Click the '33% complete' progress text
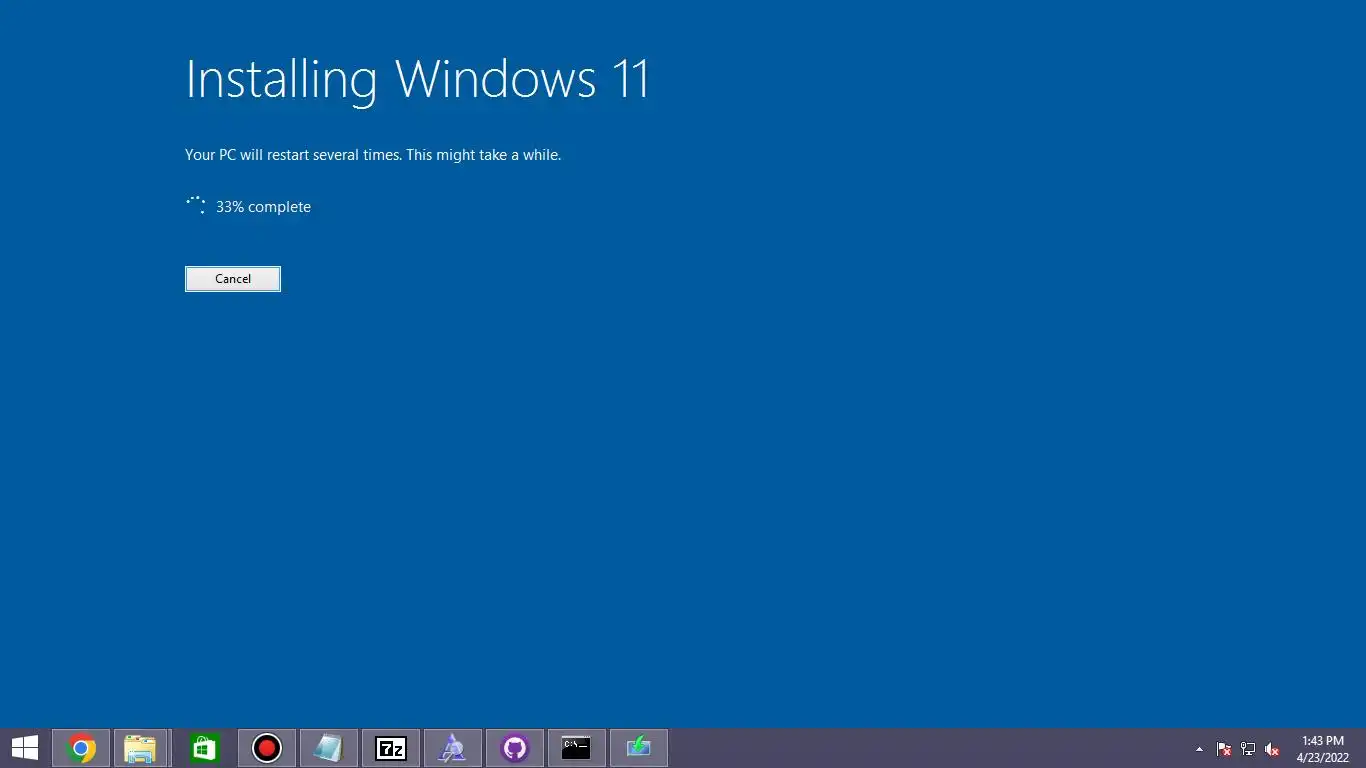This screenshot has width=1366, height=768. (x=263, y=207)
